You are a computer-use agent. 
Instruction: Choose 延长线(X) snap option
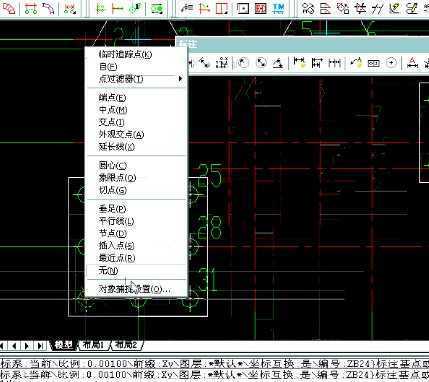coord(136,147)
